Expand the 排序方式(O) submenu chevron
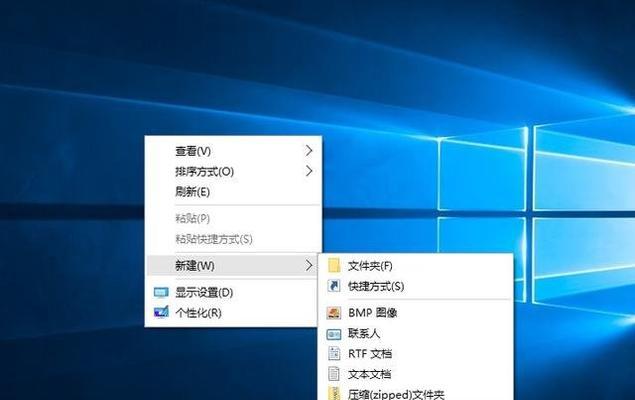This screenshot has width=635, height=400. [309, 171]
